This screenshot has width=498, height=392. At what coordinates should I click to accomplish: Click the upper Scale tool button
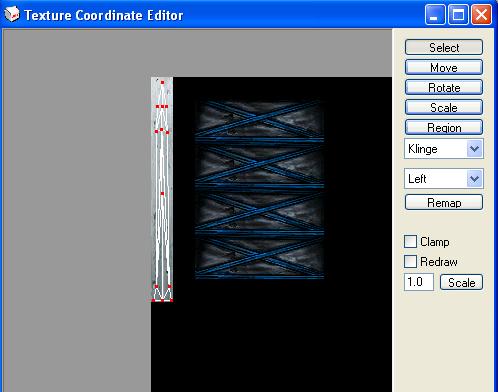coord(444,107)
